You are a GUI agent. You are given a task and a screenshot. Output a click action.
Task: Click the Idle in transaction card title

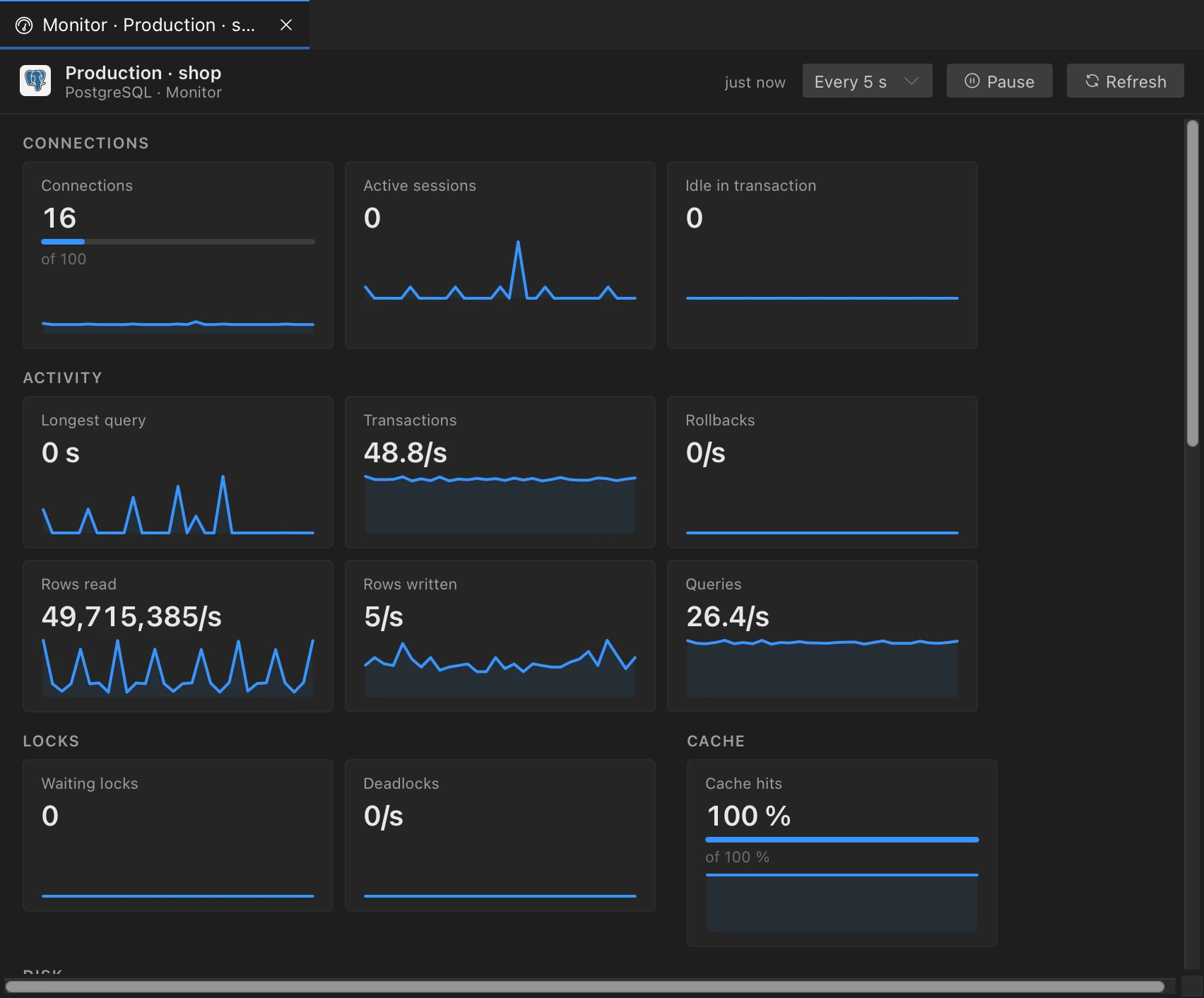(750, 186)
